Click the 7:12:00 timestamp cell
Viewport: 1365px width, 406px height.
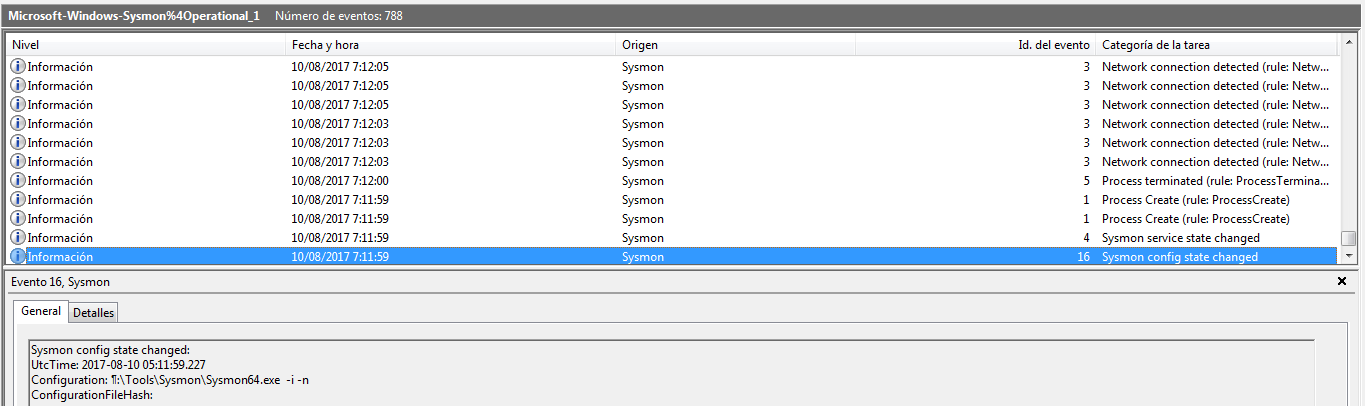pos(340,181)
